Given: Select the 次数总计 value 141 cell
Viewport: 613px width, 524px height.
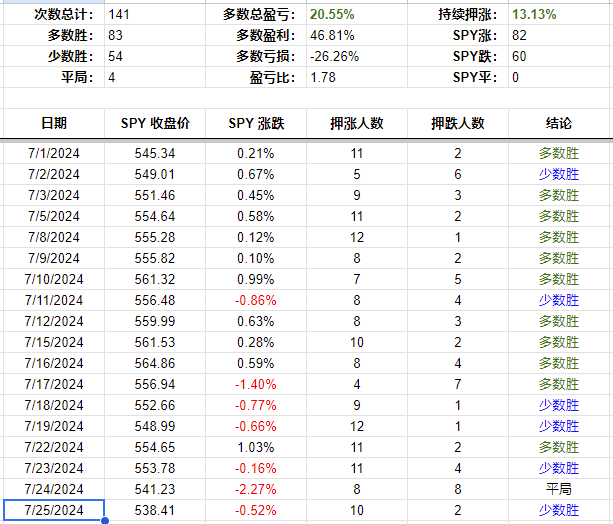Looking at the screenshot, I should coord(130,15).
